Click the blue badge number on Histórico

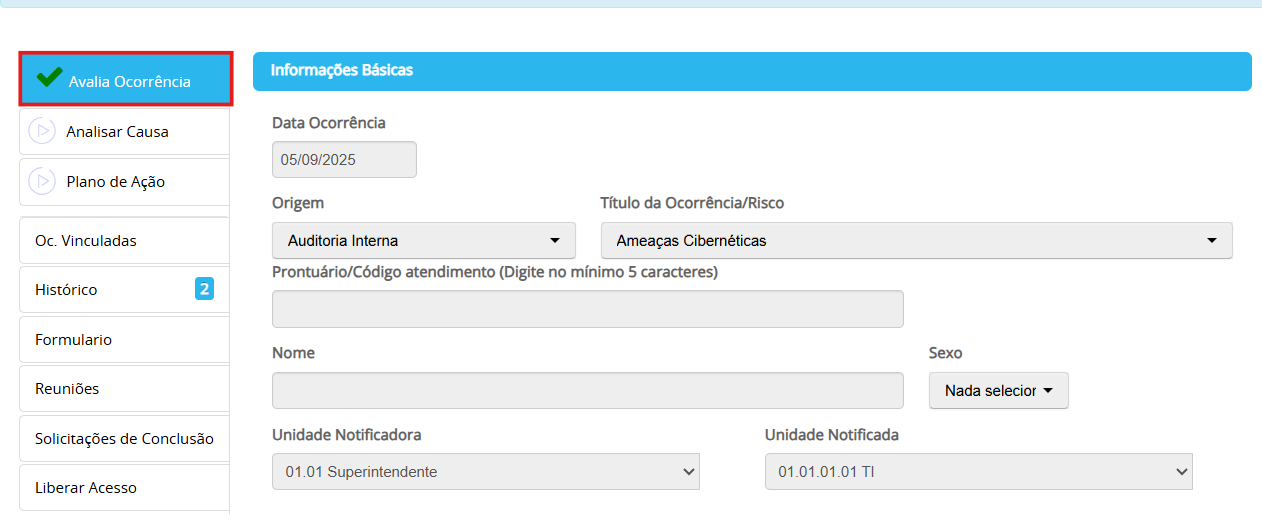click(204, 289)
